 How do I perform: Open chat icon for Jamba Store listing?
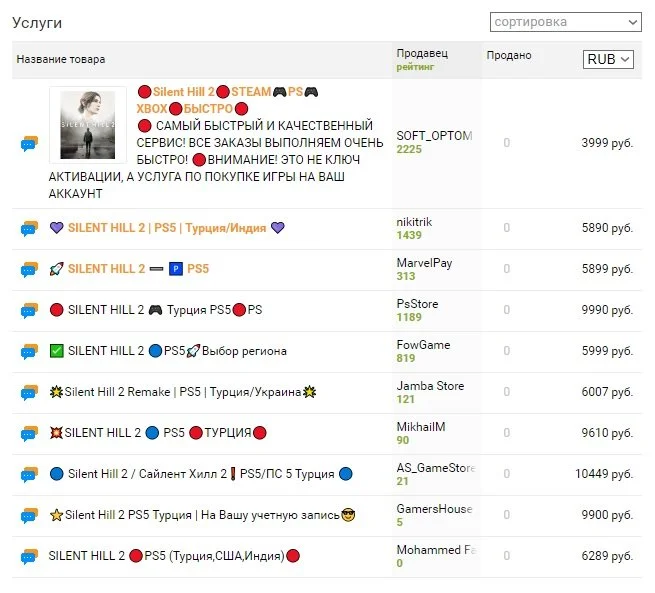29,392
